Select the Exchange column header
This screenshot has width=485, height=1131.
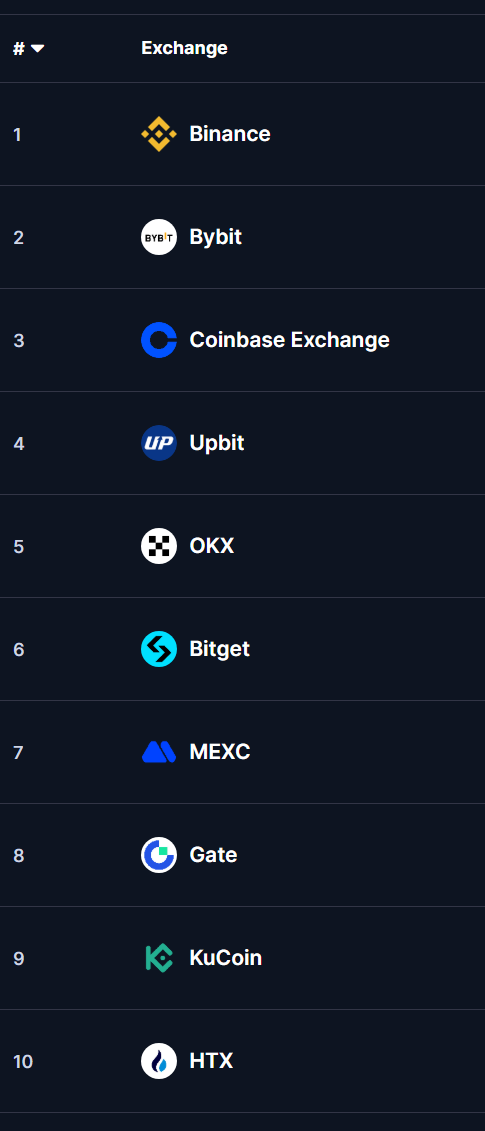[x=184, y=48]
